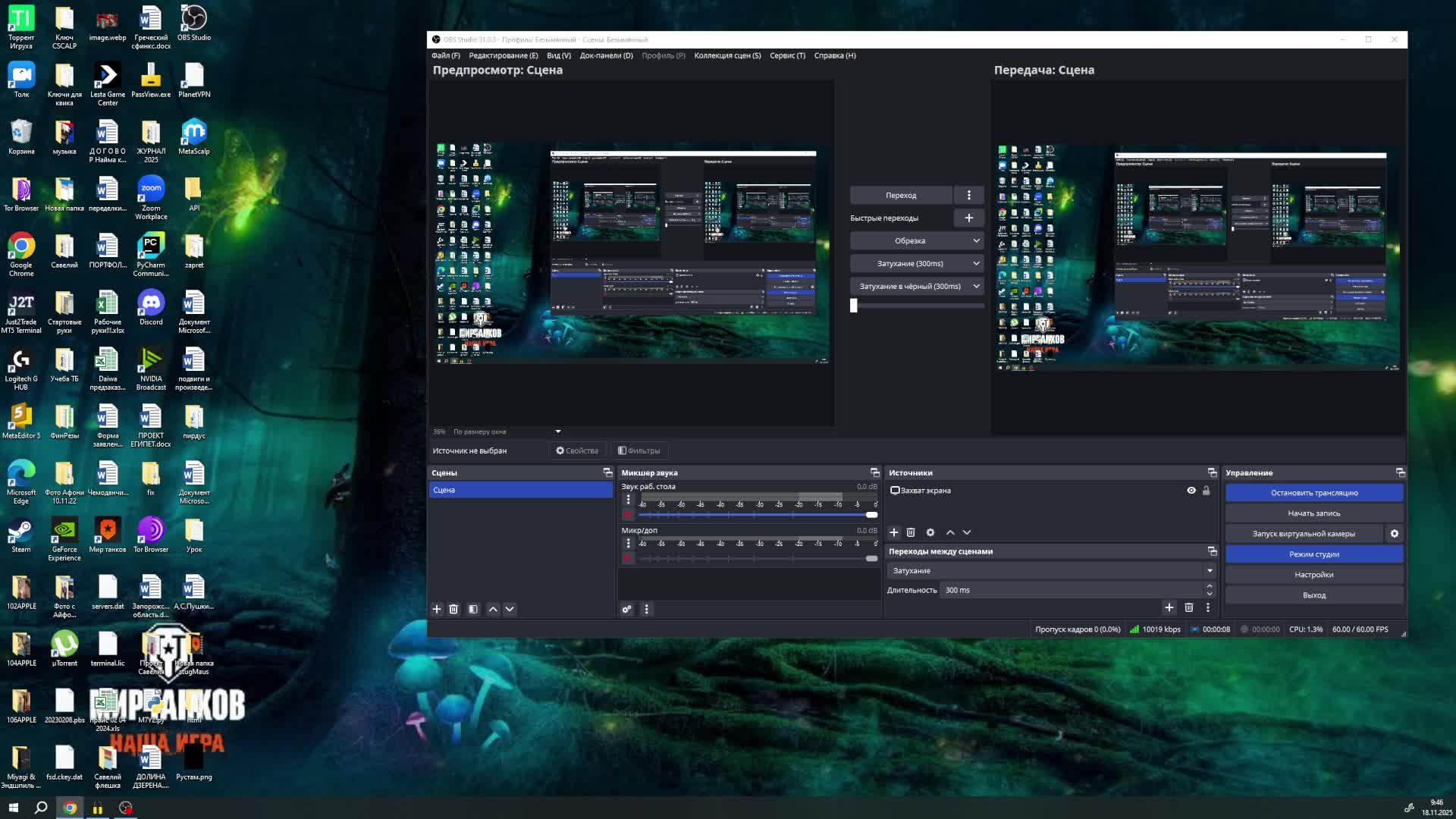Open Затухание scene transition combo box
Viewport: 1456px width, 819px height.
click(x=1051, y=570)
